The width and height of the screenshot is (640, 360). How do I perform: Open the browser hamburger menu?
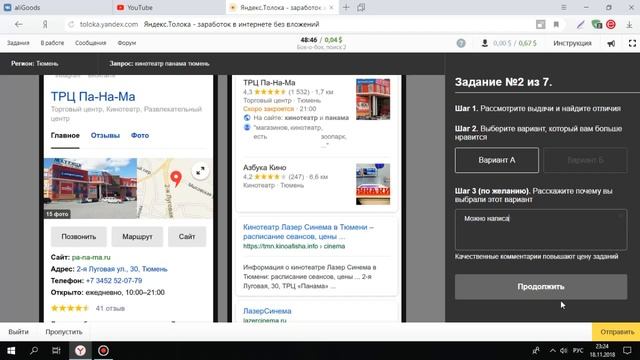564,7
